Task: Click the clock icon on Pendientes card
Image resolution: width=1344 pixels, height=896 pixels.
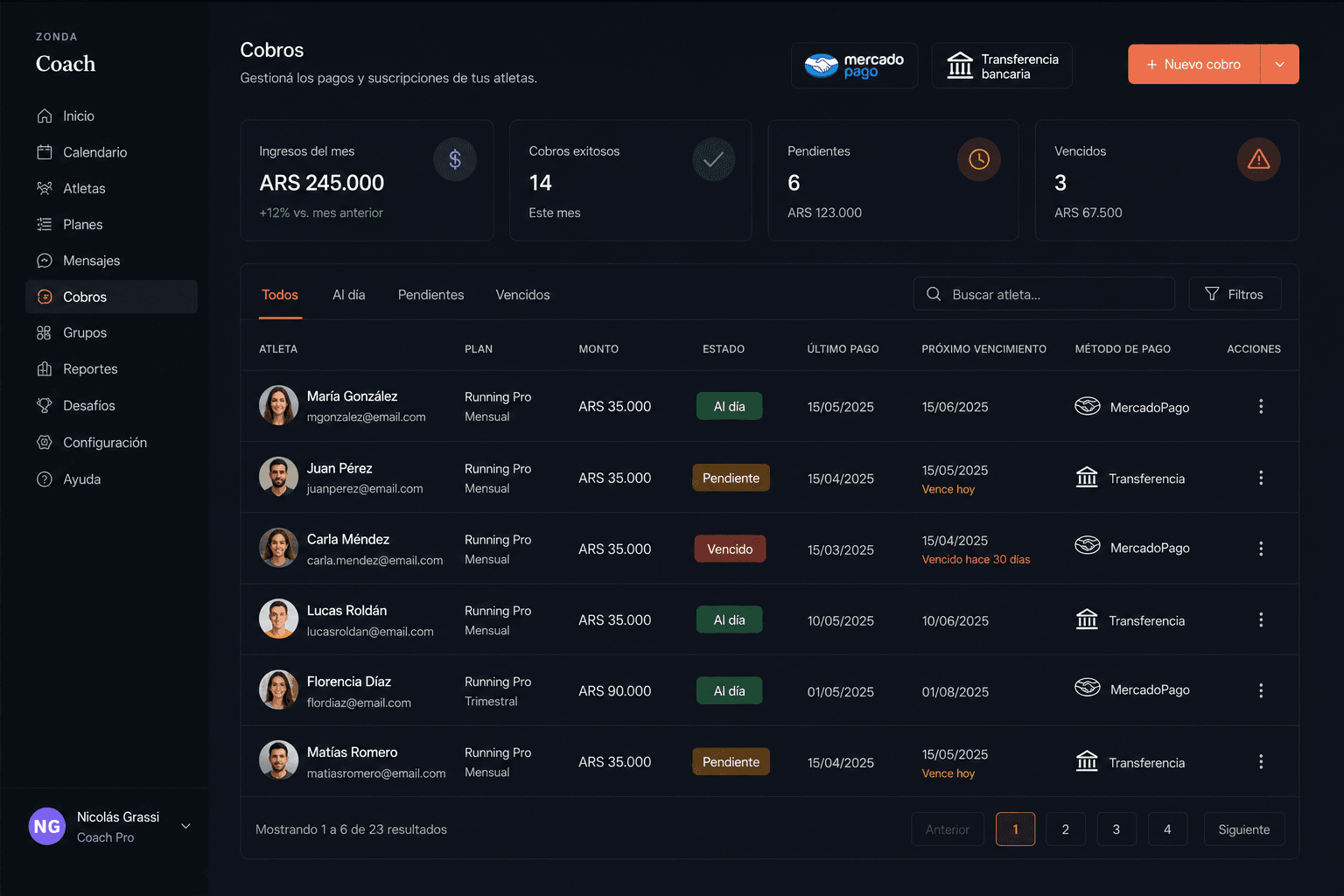Action: pos(979,159)
